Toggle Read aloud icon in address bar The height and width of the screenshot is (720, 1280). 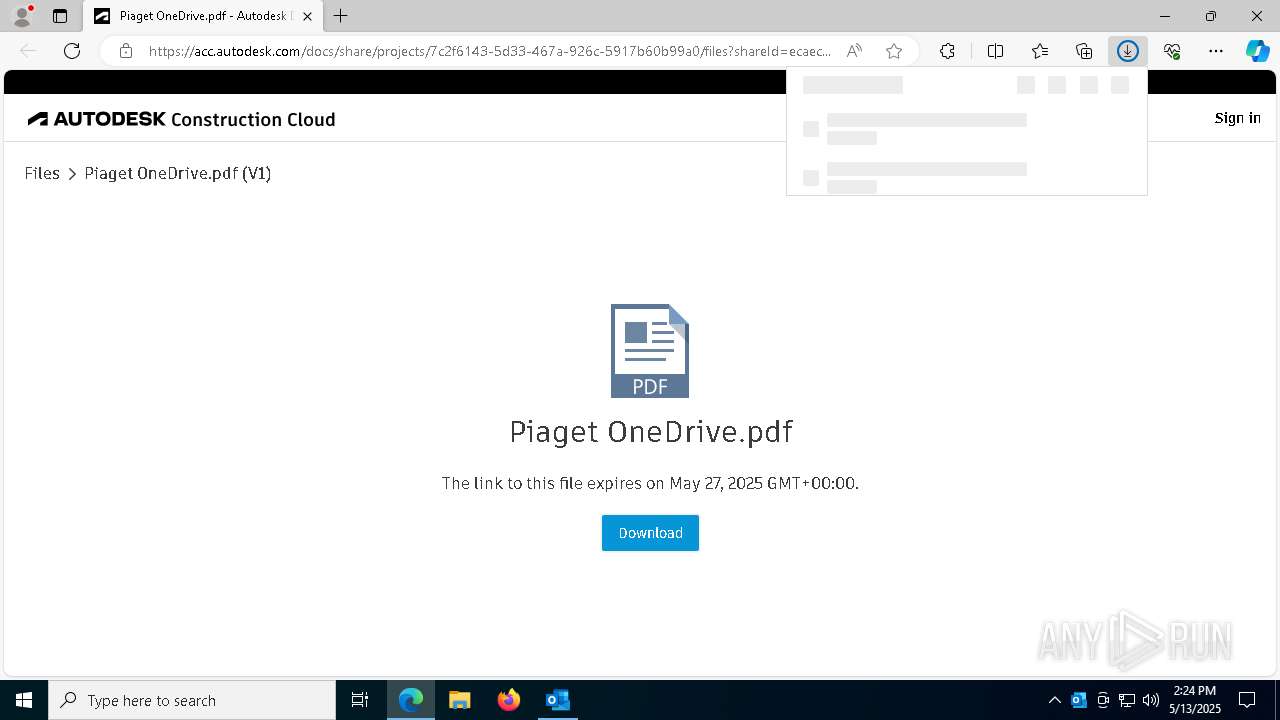tap(854, 51)
